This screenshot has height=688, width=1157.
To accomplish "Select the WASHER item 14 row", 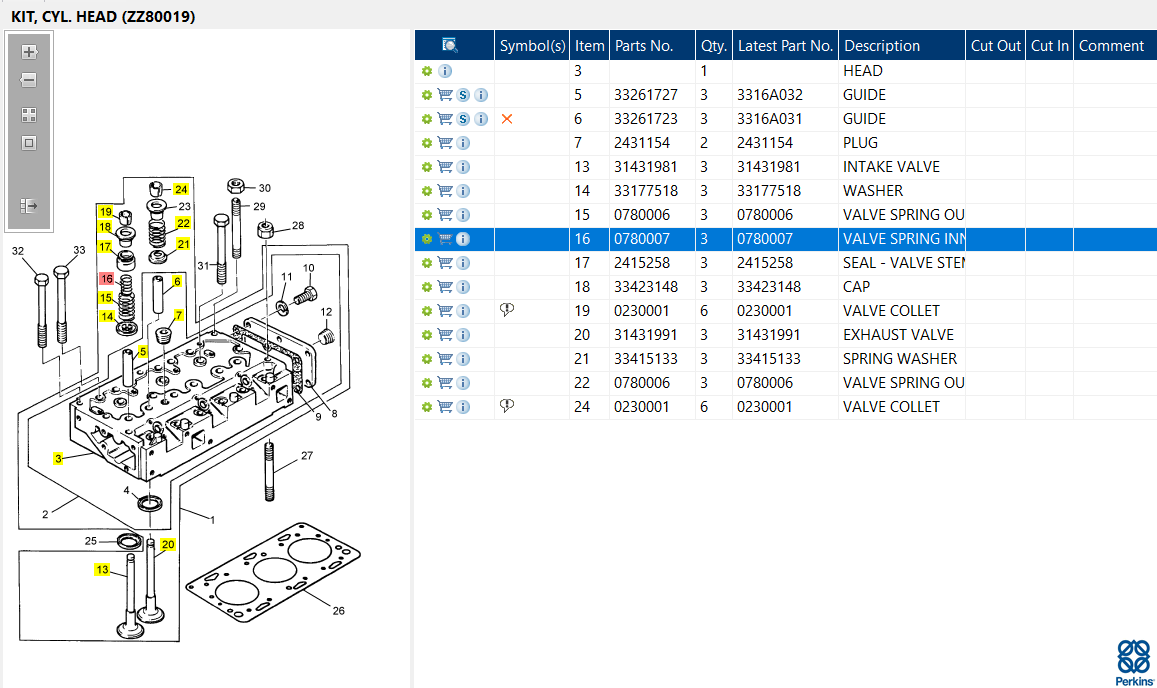I will pos(872,191).
